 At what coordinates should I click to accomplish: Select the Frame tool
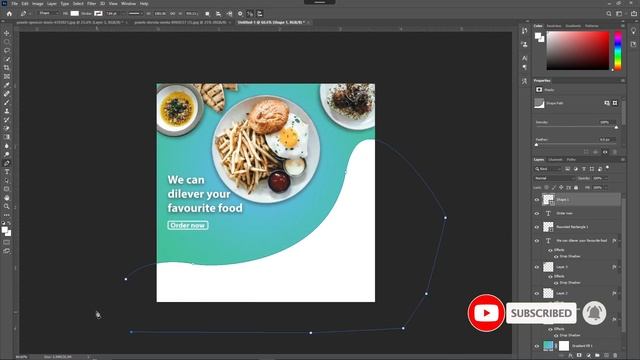(7, 76)
